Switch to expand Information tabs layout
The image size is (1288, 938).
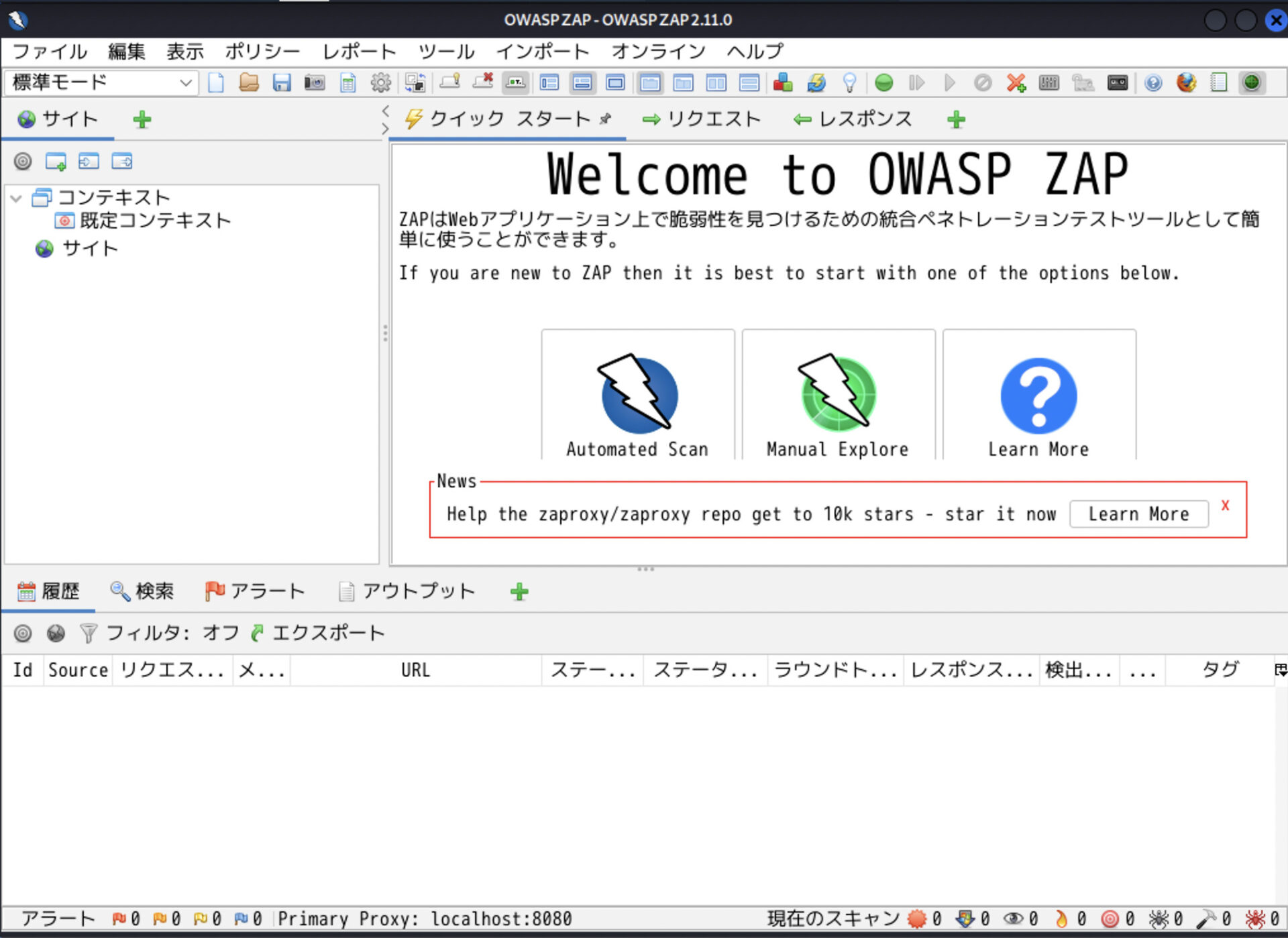pos(582,82)
